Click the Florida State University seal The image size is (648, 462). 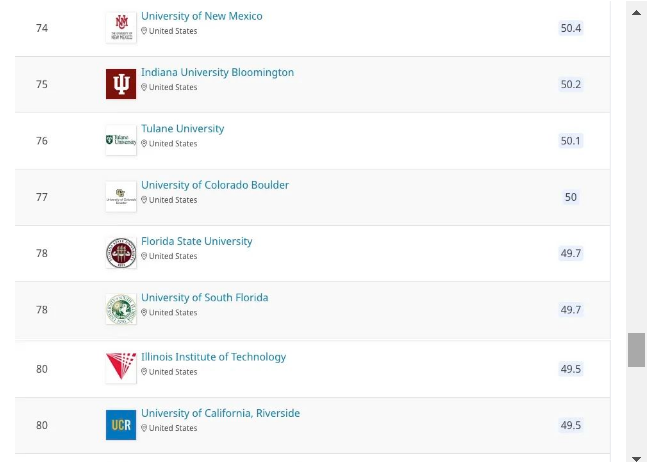121,253
